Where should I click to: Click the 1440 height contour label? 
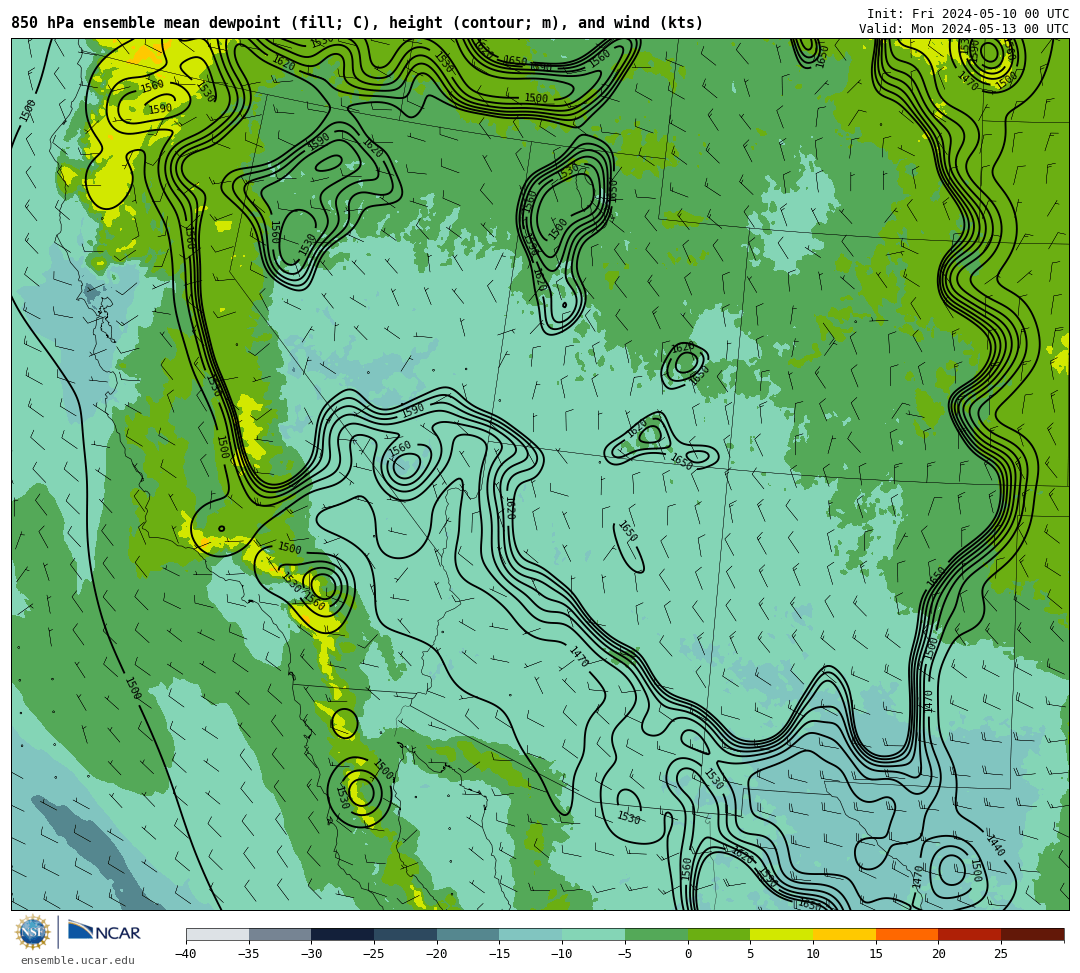tap(997, 846)
